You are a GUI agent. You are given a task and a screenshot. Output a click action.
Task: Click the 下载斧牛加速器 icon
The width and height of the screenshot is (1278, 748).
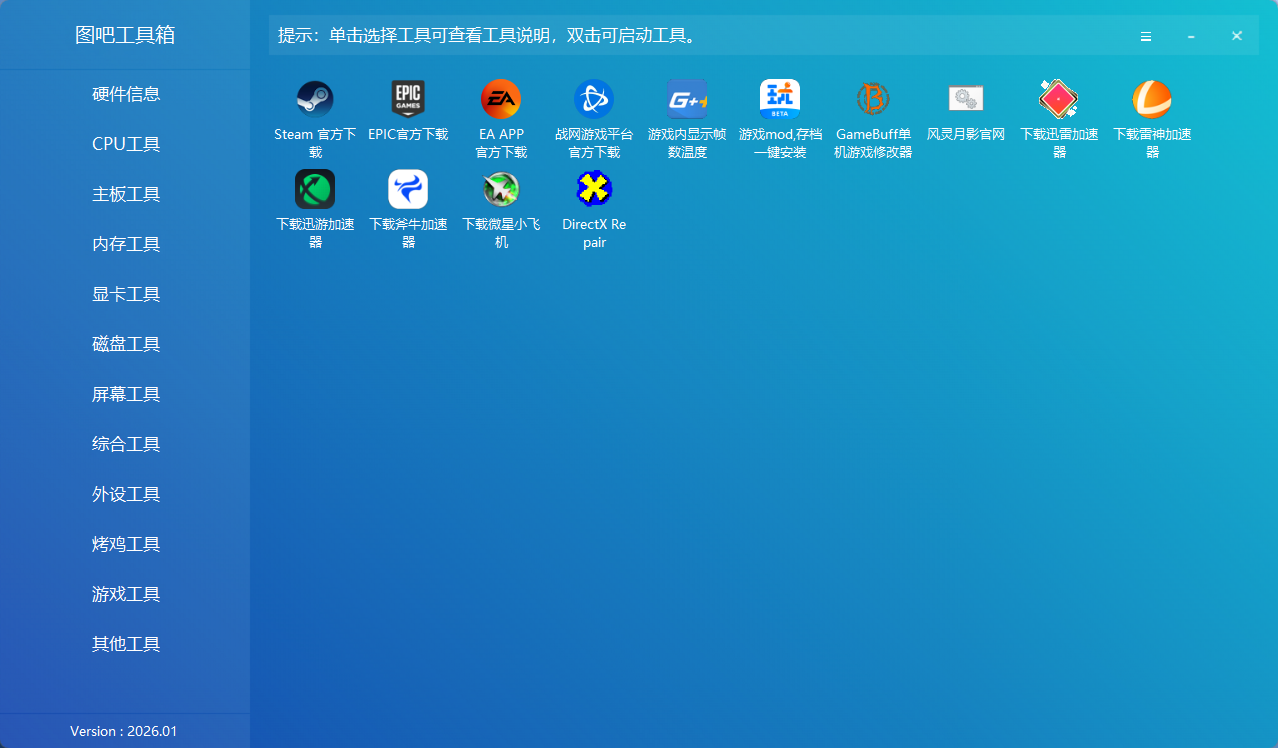(408, 189)
